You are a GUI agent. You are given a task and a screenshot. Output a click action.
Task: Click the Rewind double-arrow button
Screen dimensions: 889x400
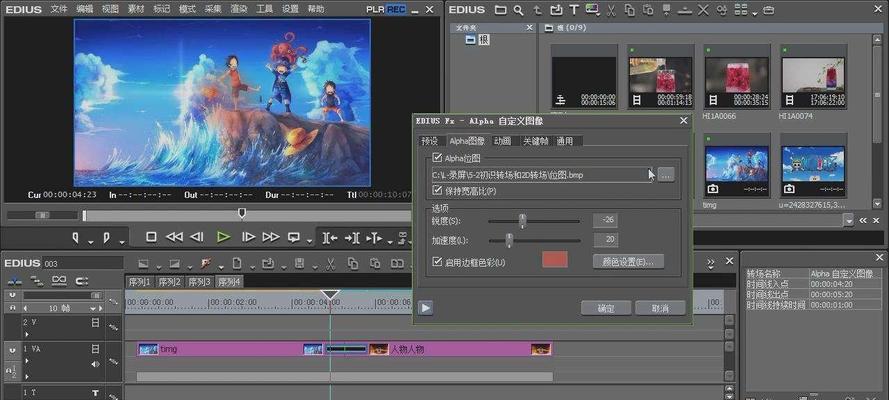173,237
